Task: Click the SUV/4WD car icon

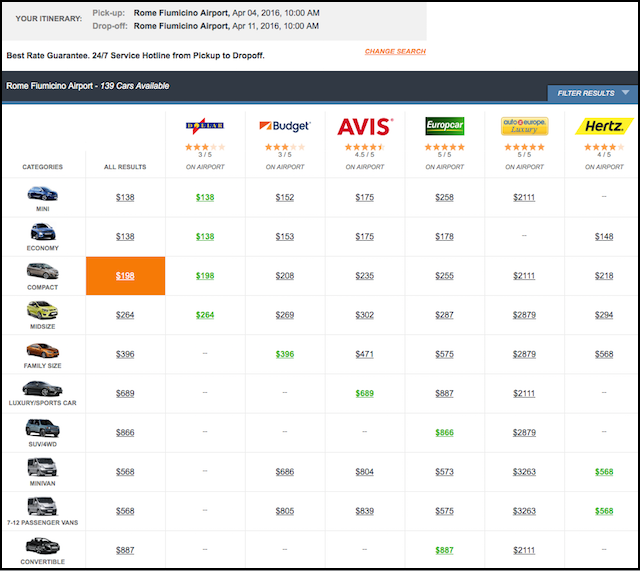Action: [x=43, y=428]
